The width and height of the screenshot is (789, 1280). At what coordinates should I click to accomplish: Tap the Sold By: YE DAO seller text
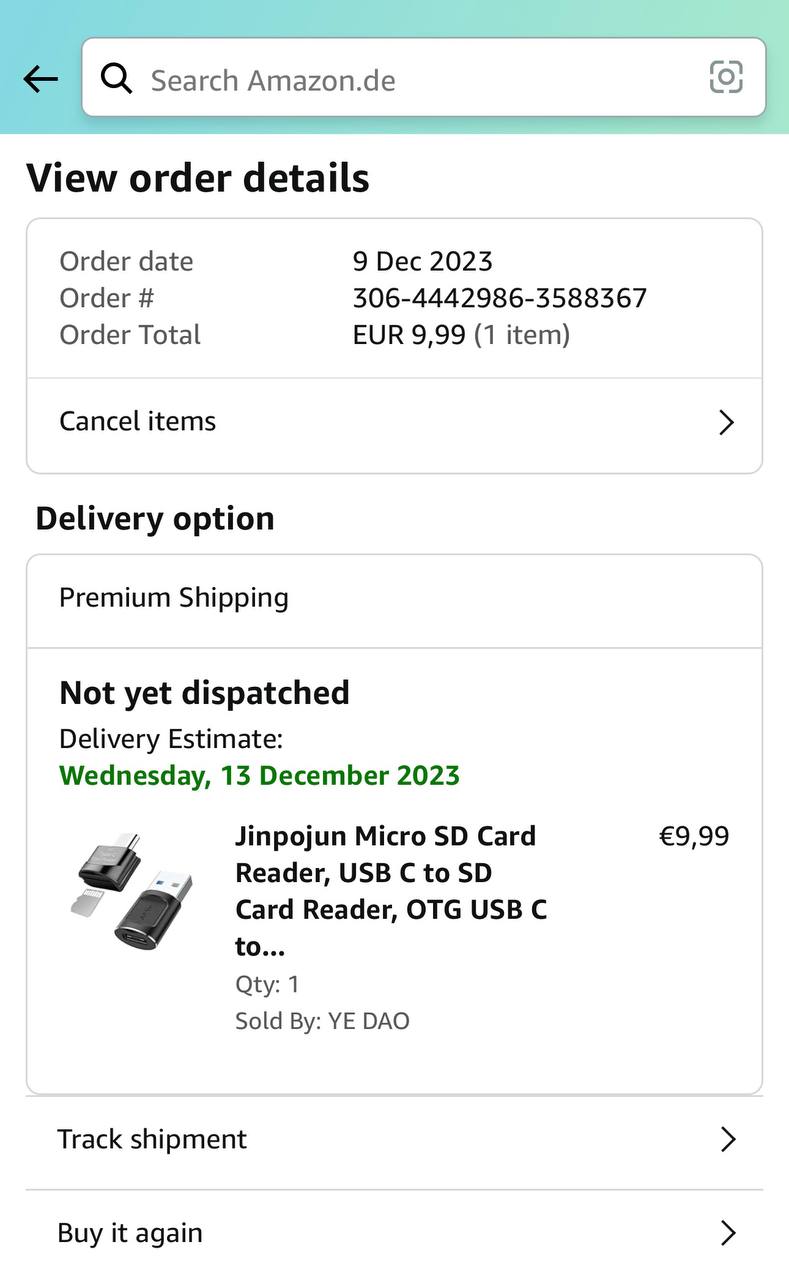[322, 1021]
